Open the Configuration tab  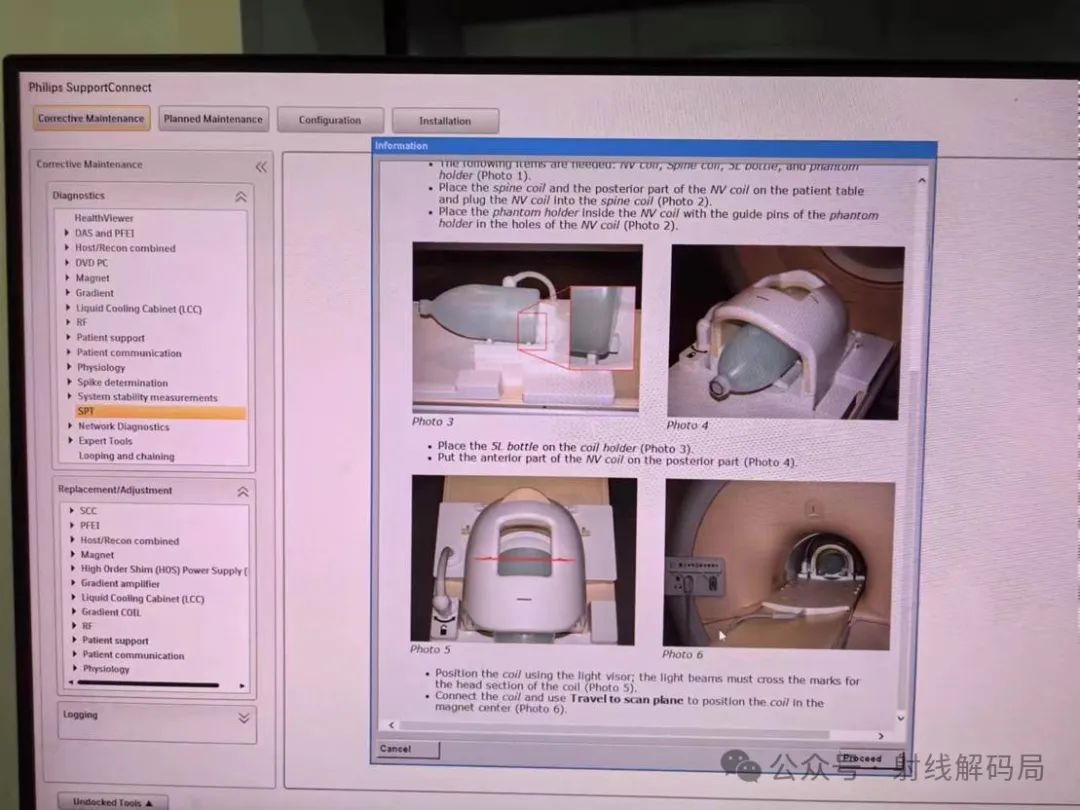point(330,120)
